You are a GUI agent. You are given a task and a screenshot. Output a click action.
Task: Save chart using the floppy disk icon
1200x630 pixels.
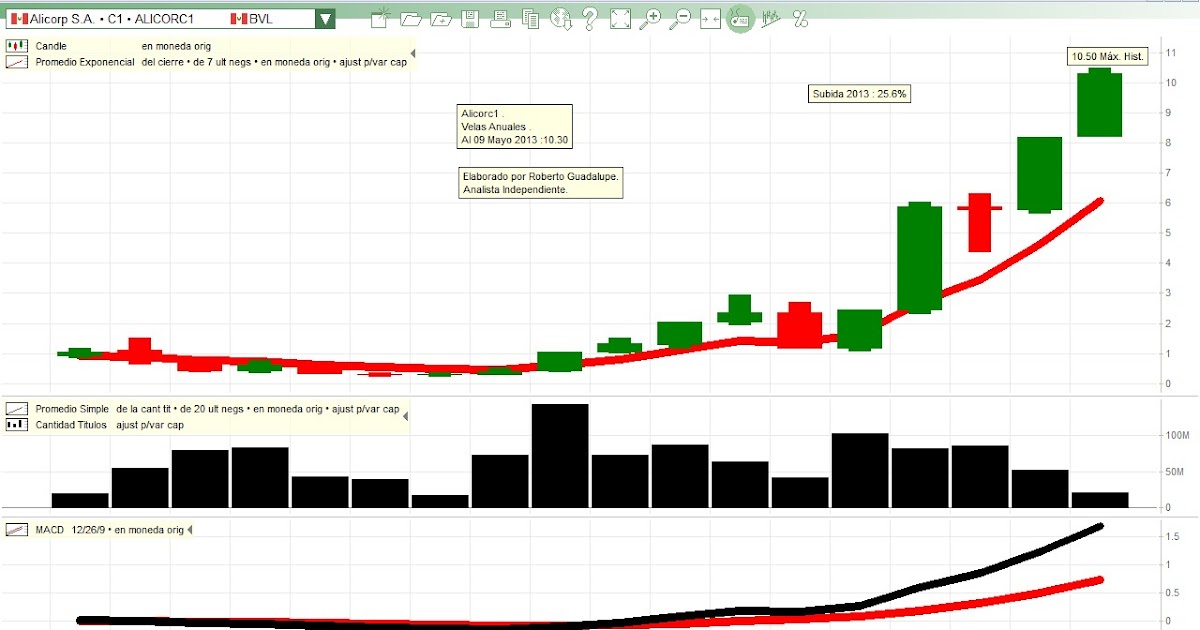tap(470, 18)
